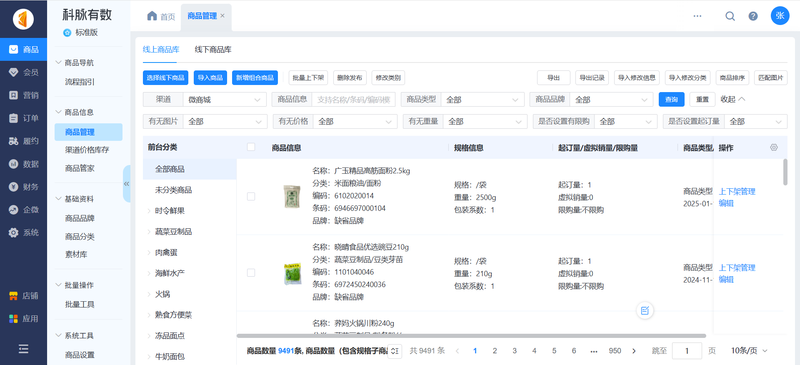Open the 系统 system settings module
Screen dimensions: 800x365
click(x=23, y=232)
